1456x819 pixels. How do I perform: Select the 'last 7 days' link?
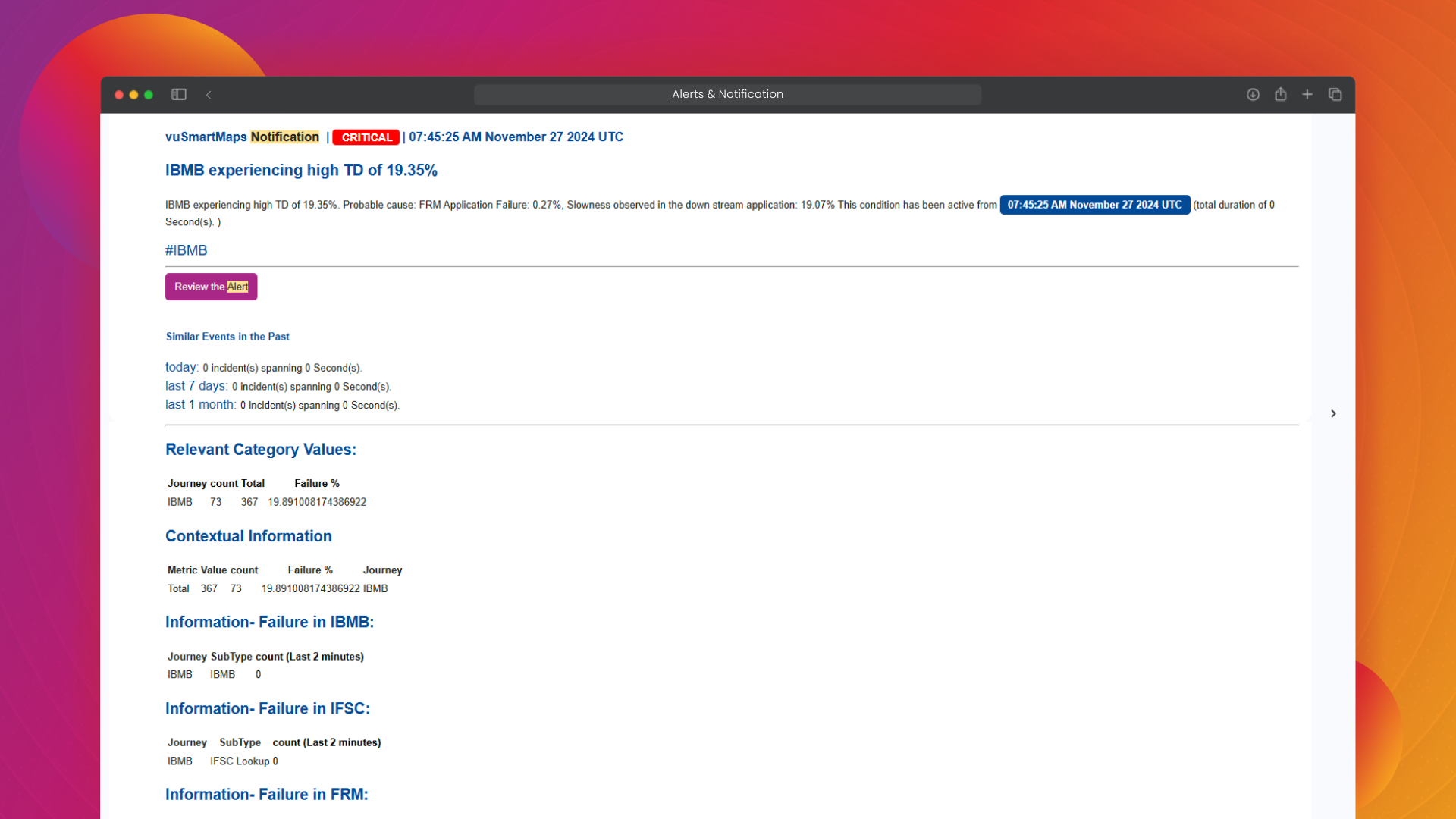point(196,386)
